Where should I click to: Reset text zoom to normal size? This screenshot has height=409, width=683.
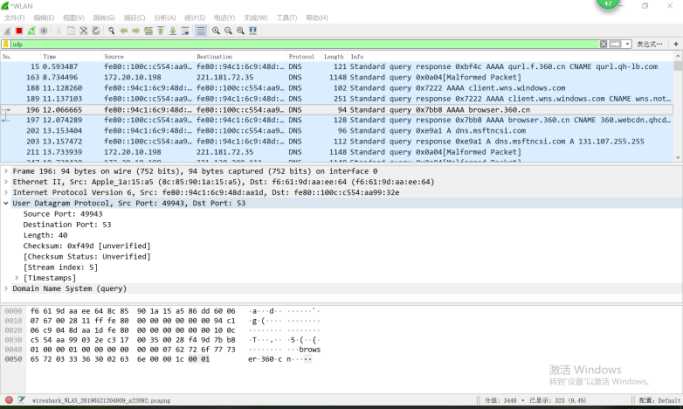click(240, 30)
